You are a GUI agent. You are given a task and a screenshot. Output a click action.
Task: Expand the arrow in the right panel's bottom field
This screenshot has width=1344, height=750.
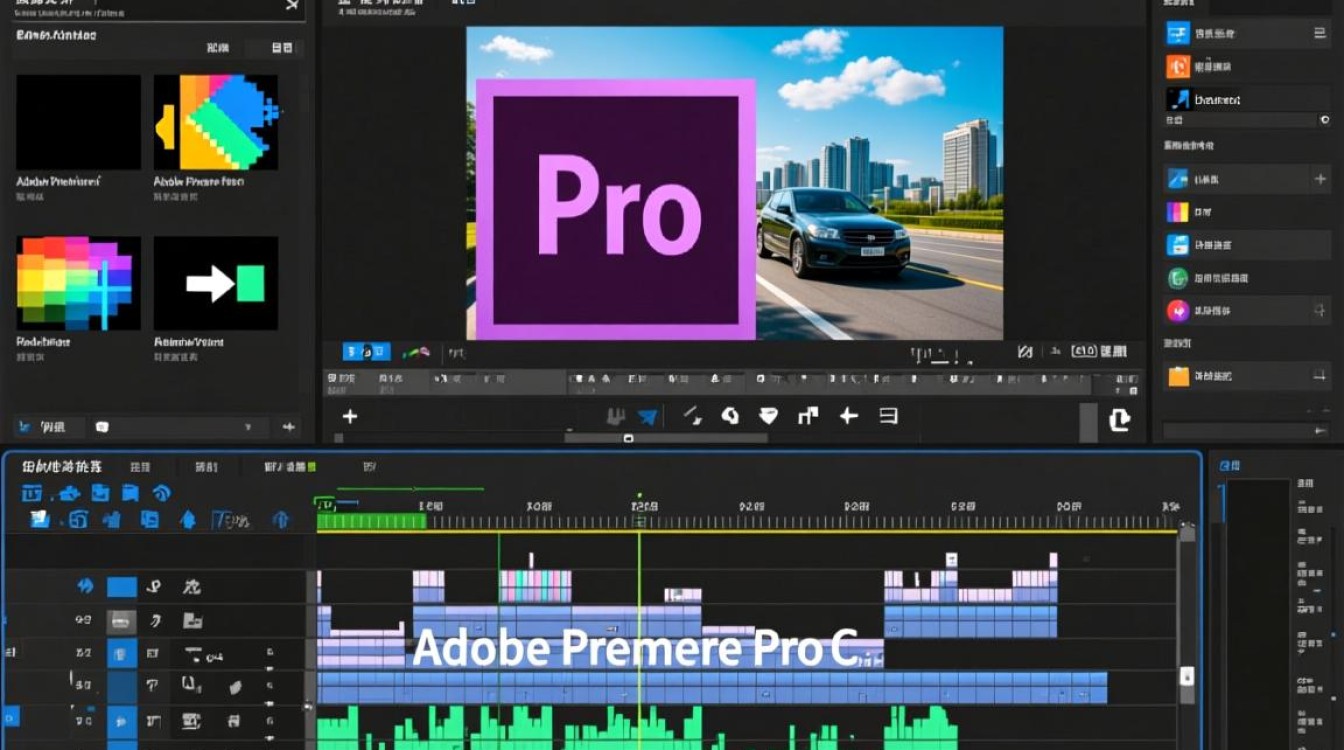coord(1320,430)
